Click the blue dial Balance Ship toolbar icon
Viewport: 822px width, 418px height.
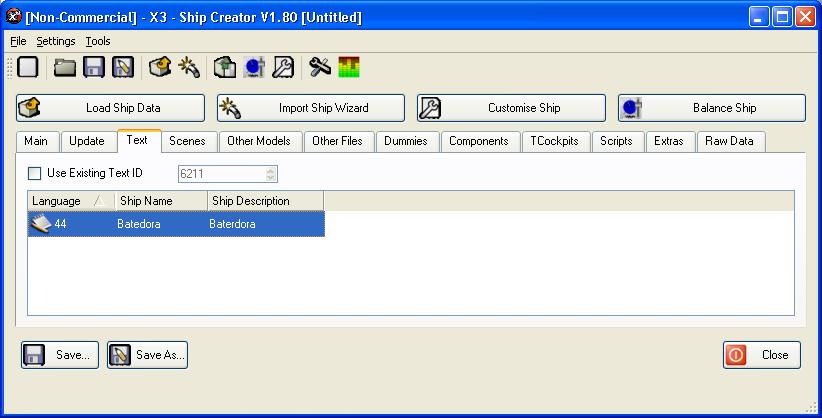[254, 67]
